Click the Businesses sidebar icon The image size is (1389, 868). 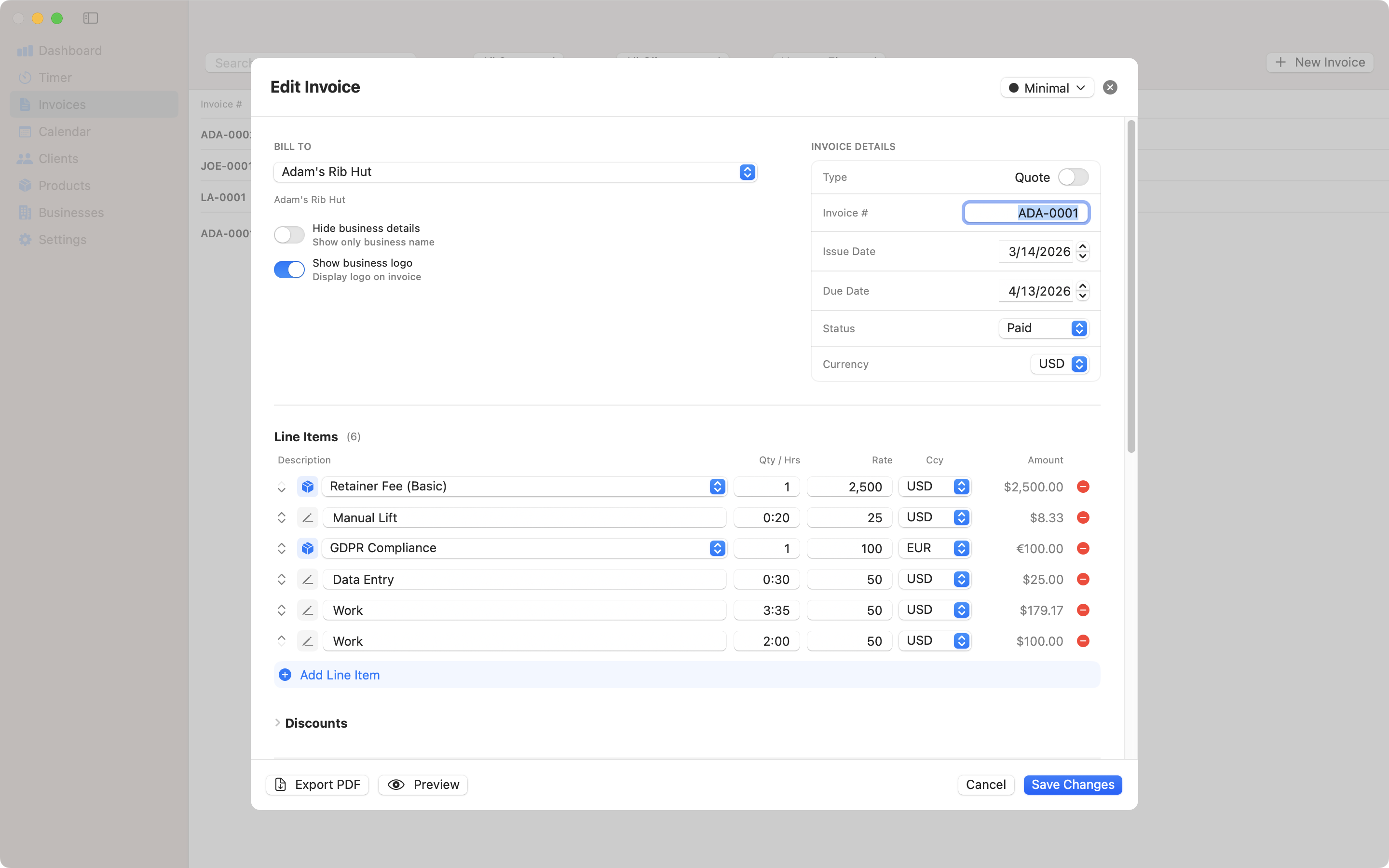pos(25,212)
